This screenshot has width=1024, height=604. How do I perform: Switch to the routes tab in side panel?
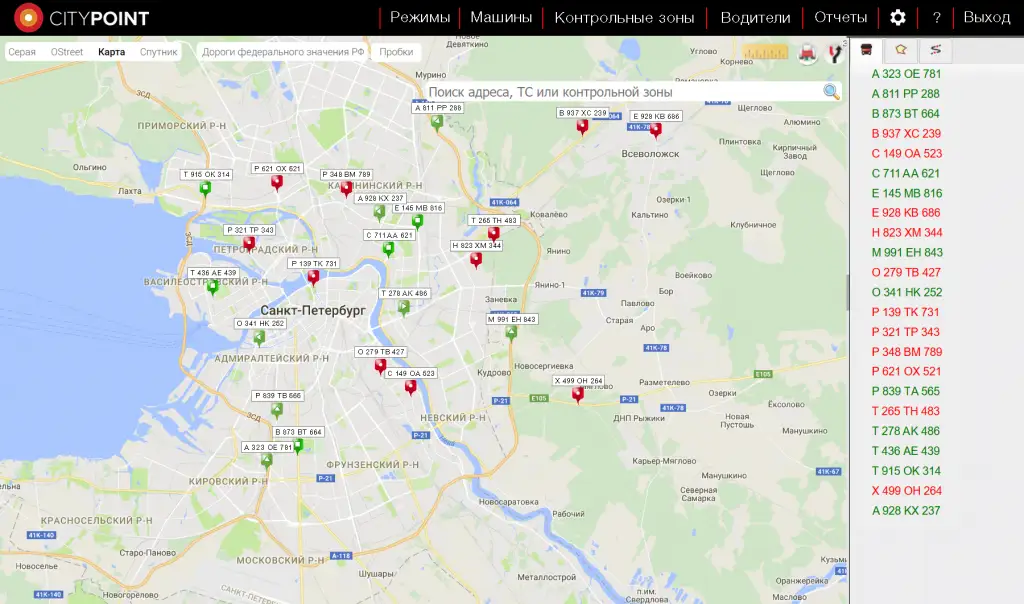tap(936, 49)
